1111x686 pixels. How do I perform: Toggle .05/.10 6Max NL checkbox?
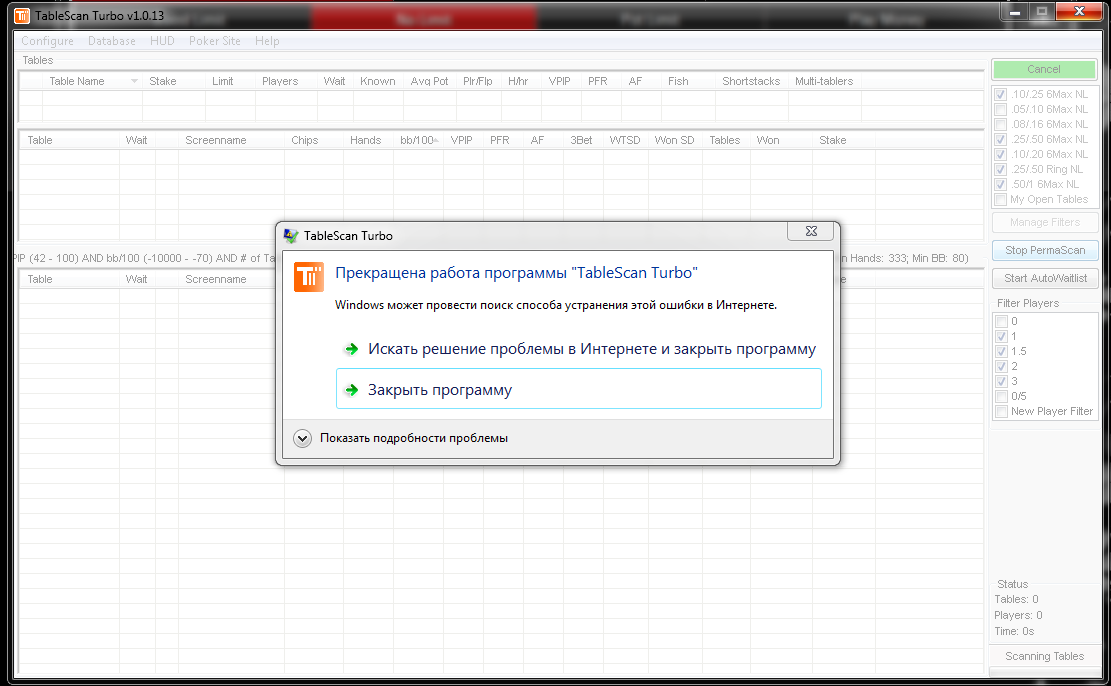(x=1000, y=109)
